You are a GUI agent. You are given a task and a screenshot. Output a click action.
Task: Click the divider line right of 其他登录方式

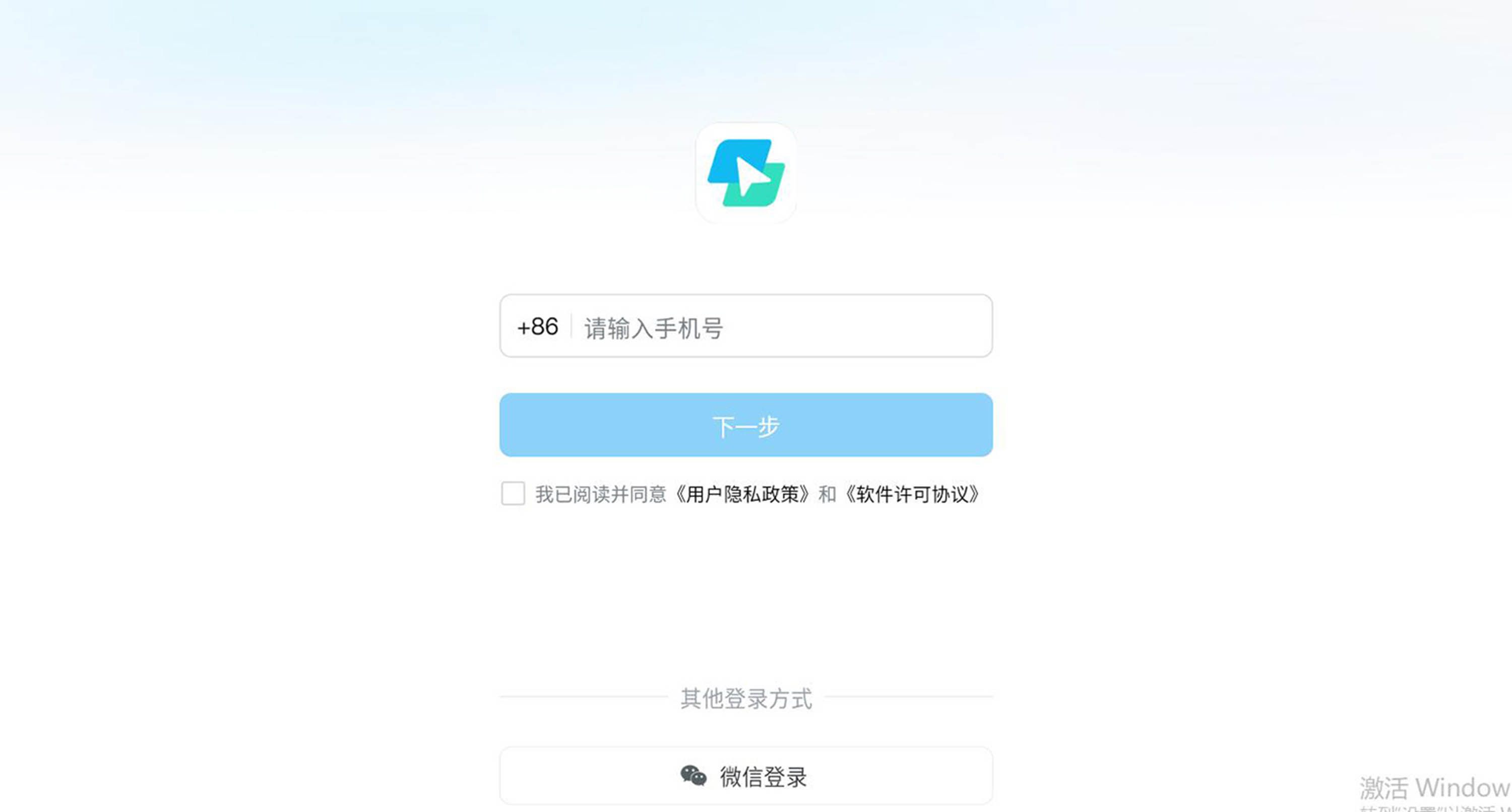[x=909, y=697]
